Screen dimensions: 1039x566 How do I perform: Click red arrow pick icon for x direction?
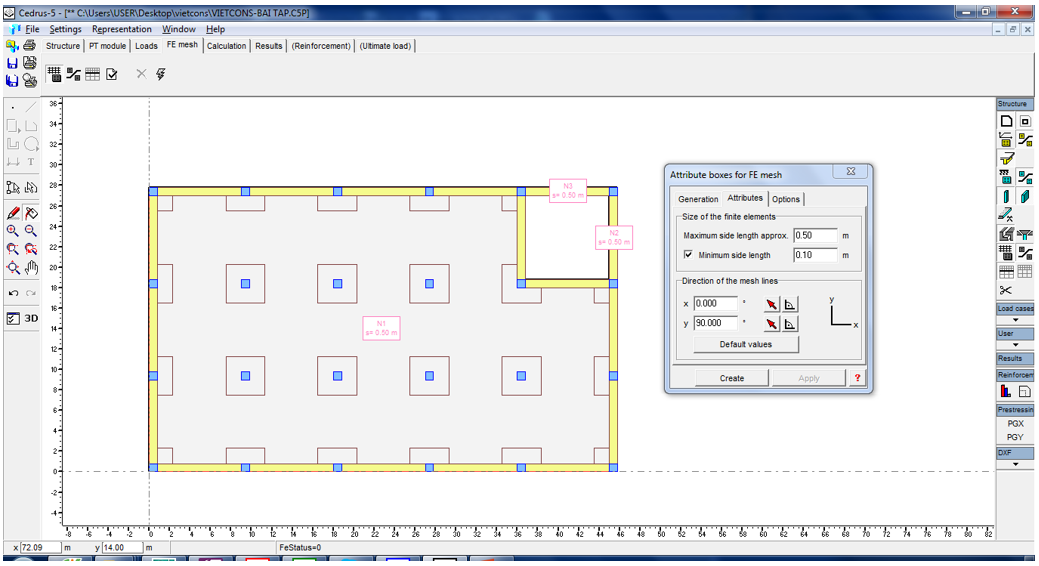(x=771, y=304)
